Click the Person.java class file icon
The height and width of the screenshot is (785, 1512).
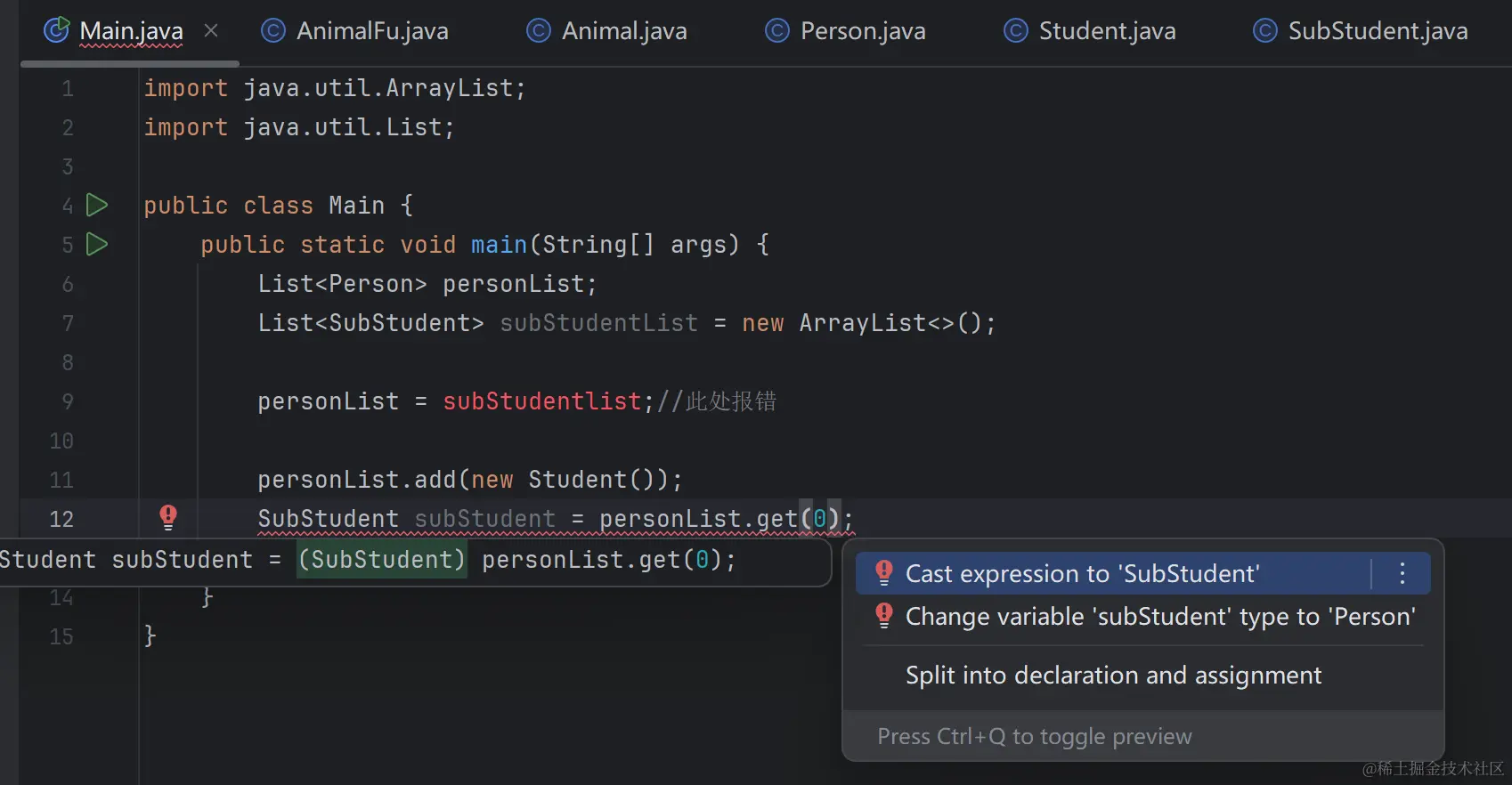click(x=777, y=31)
